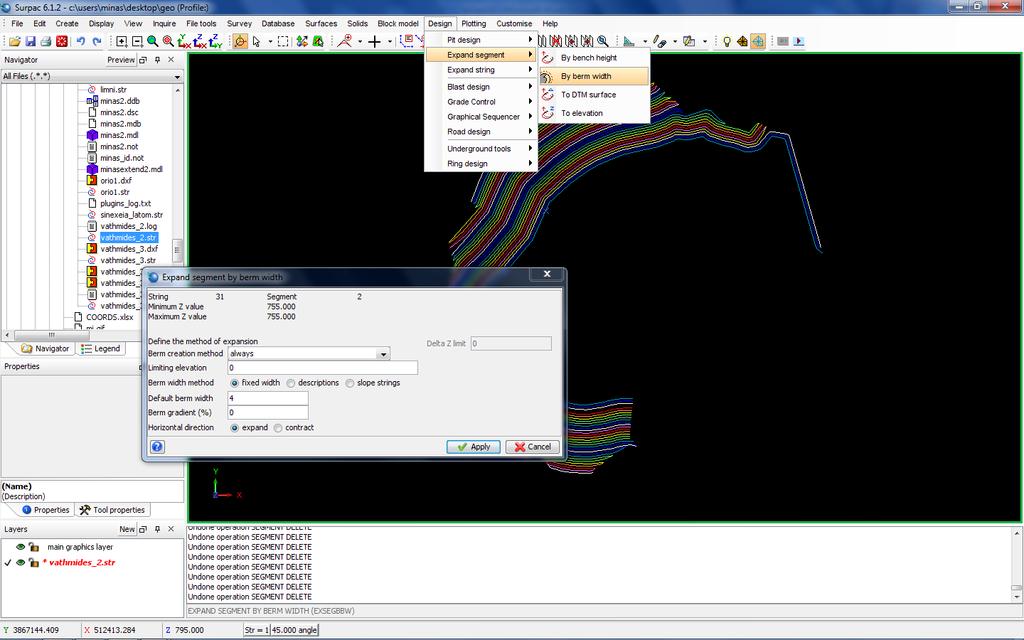Click the zoom in window plus icon
1024x640 pixels.
121,41
